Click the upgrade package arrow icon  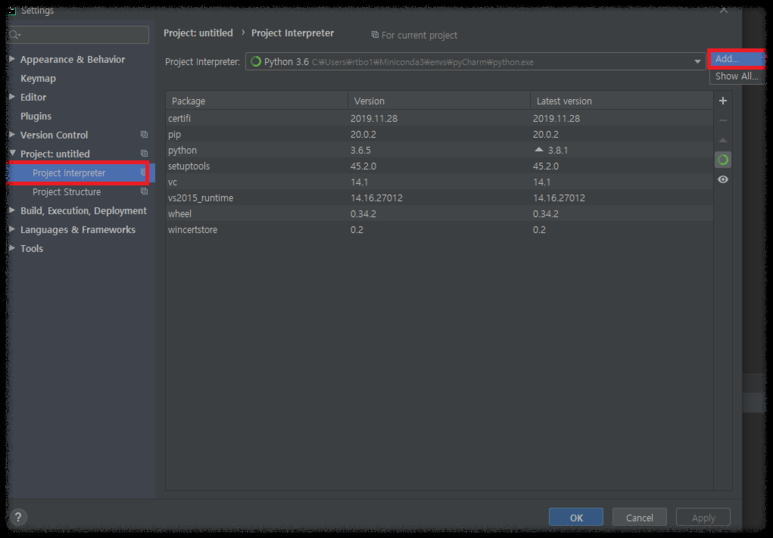click(x=723, y=140)
